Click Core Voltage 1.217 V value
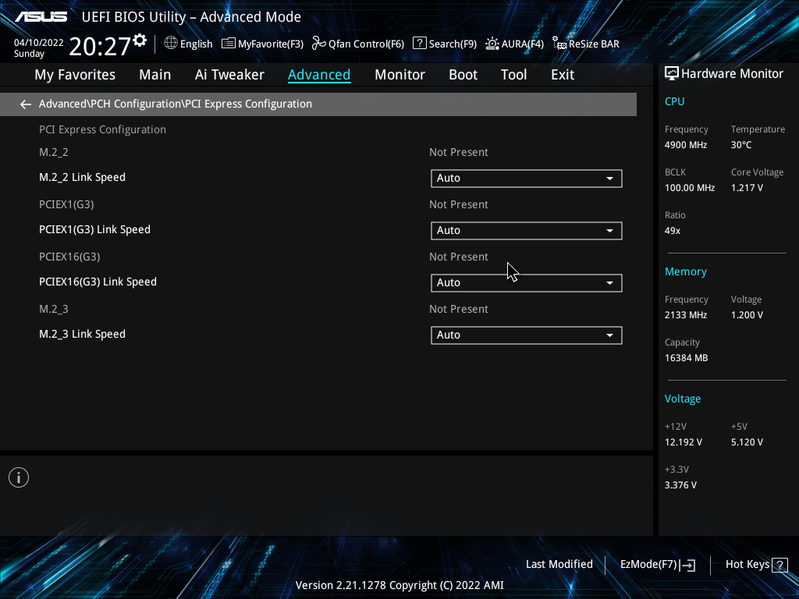 (x=747, y=188)
